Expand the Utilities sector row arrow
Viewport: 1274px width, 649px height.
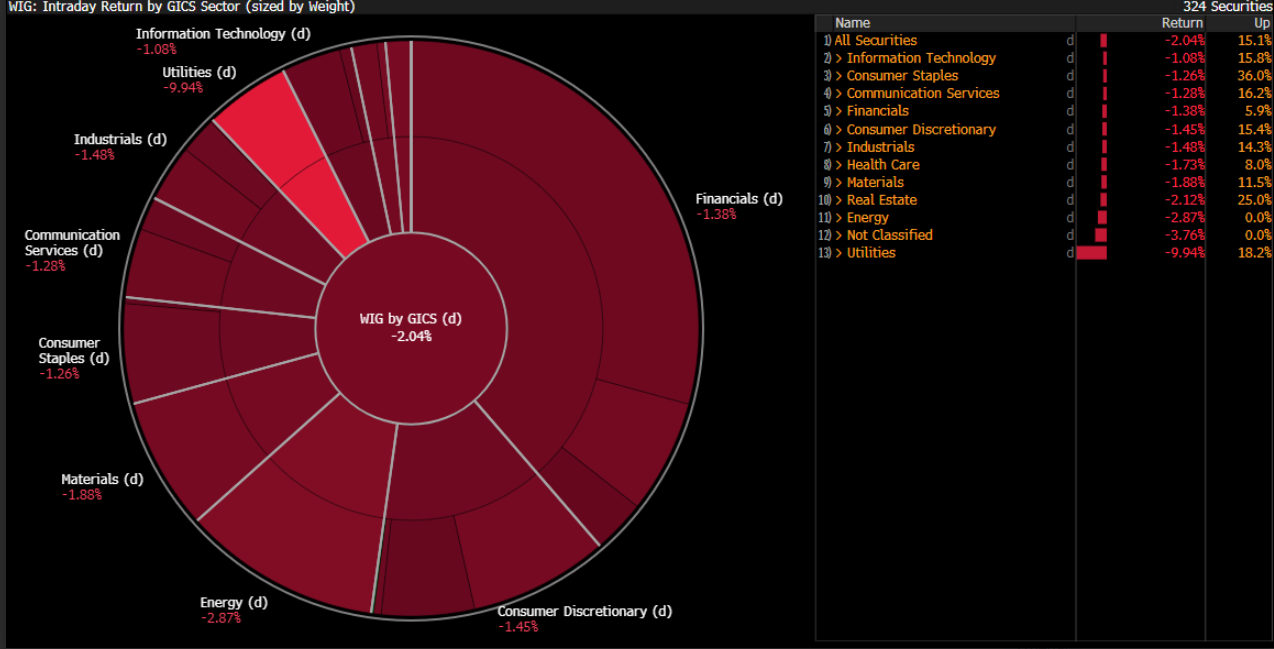pyautogui.click(x=839, y=253)
